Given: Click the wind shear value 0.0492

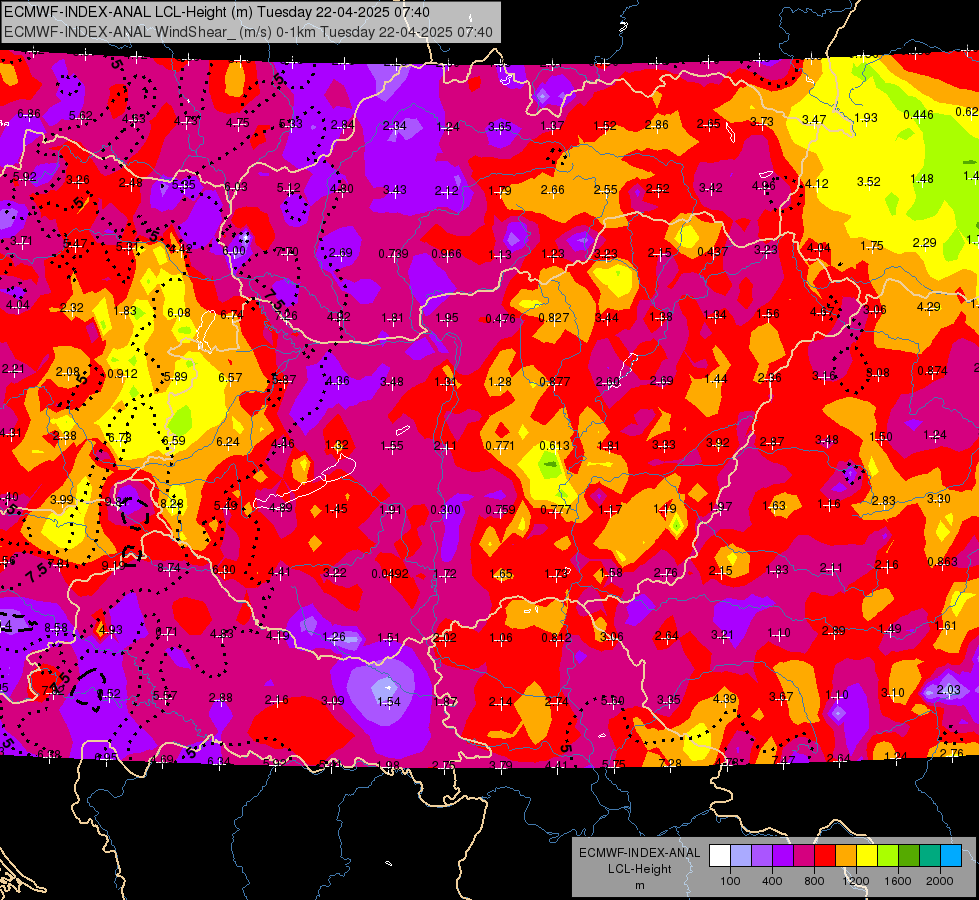Looking at the screenshot, I should [x=390, y=574].
